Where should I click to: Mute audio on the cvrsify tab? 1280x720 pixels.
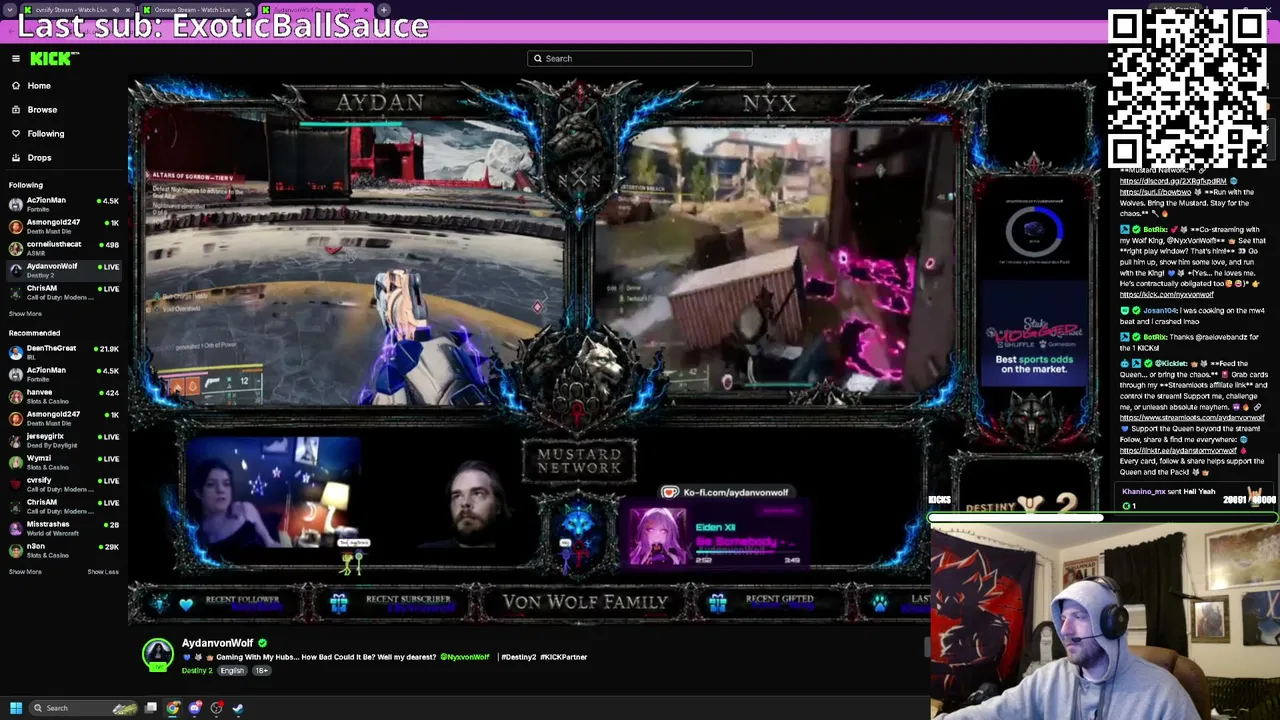click(x=116, y=10)
